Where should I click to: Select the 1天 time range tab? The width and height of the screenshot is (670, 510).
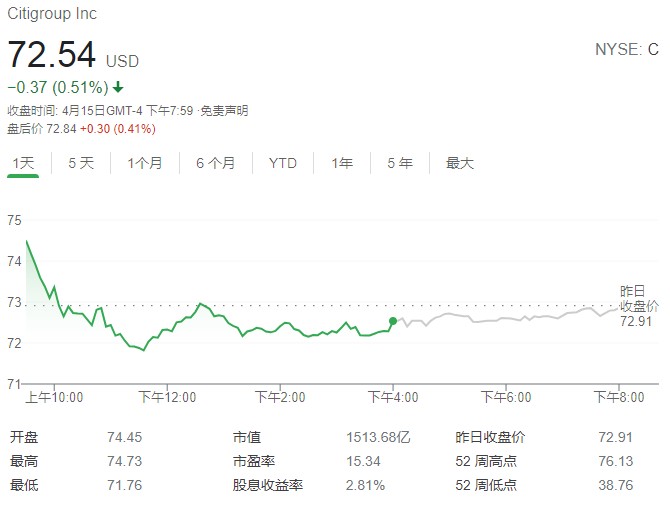pos(23,163)
